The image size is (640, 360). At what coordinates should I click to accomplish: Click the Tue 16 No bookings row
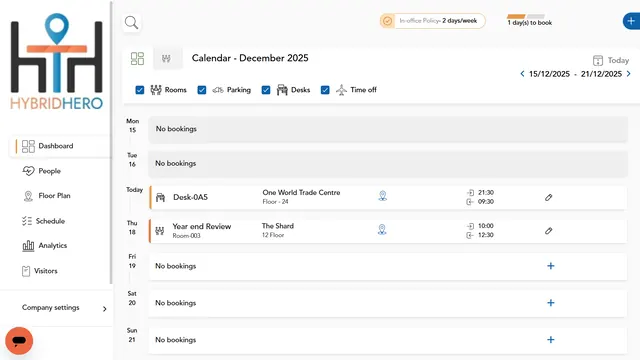tap(388, 164)
